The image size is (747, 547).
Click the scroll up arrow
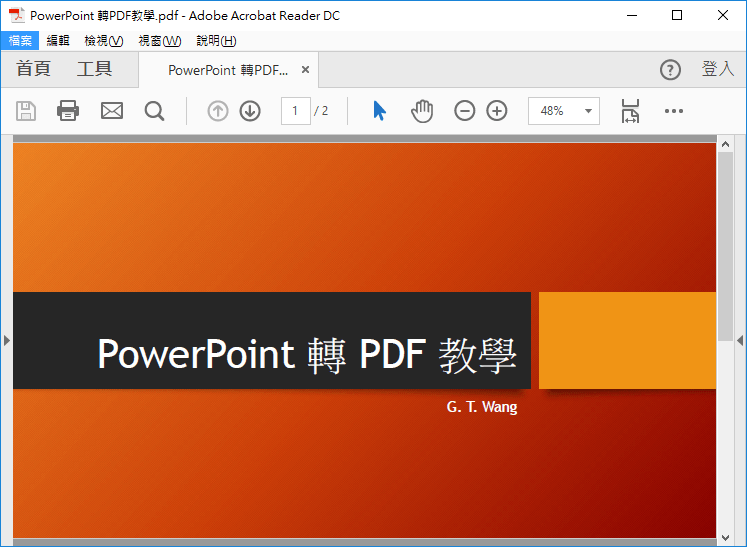pyautogui.click(x=726, y=144)
